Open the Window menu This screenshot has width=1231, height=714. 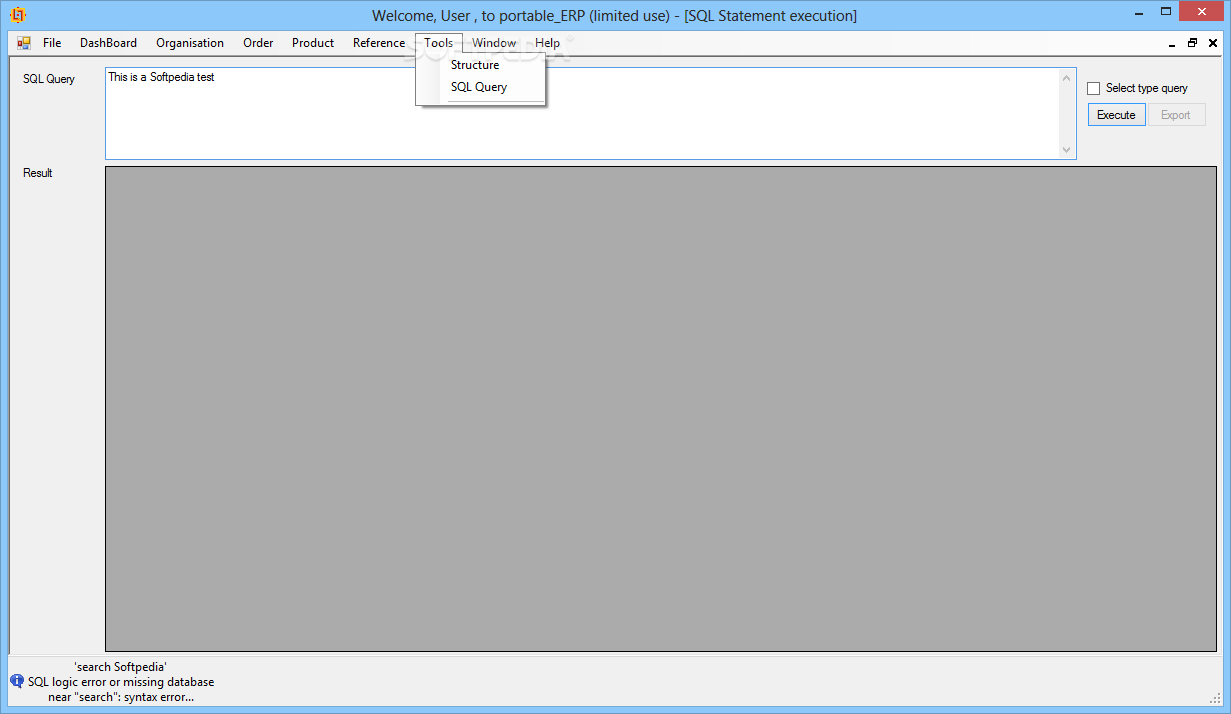(x=494, y=43)
